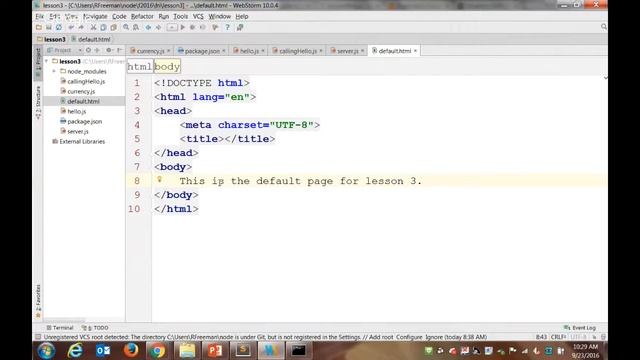Switch to the hello.js editor tab

(x=249, y=51)
